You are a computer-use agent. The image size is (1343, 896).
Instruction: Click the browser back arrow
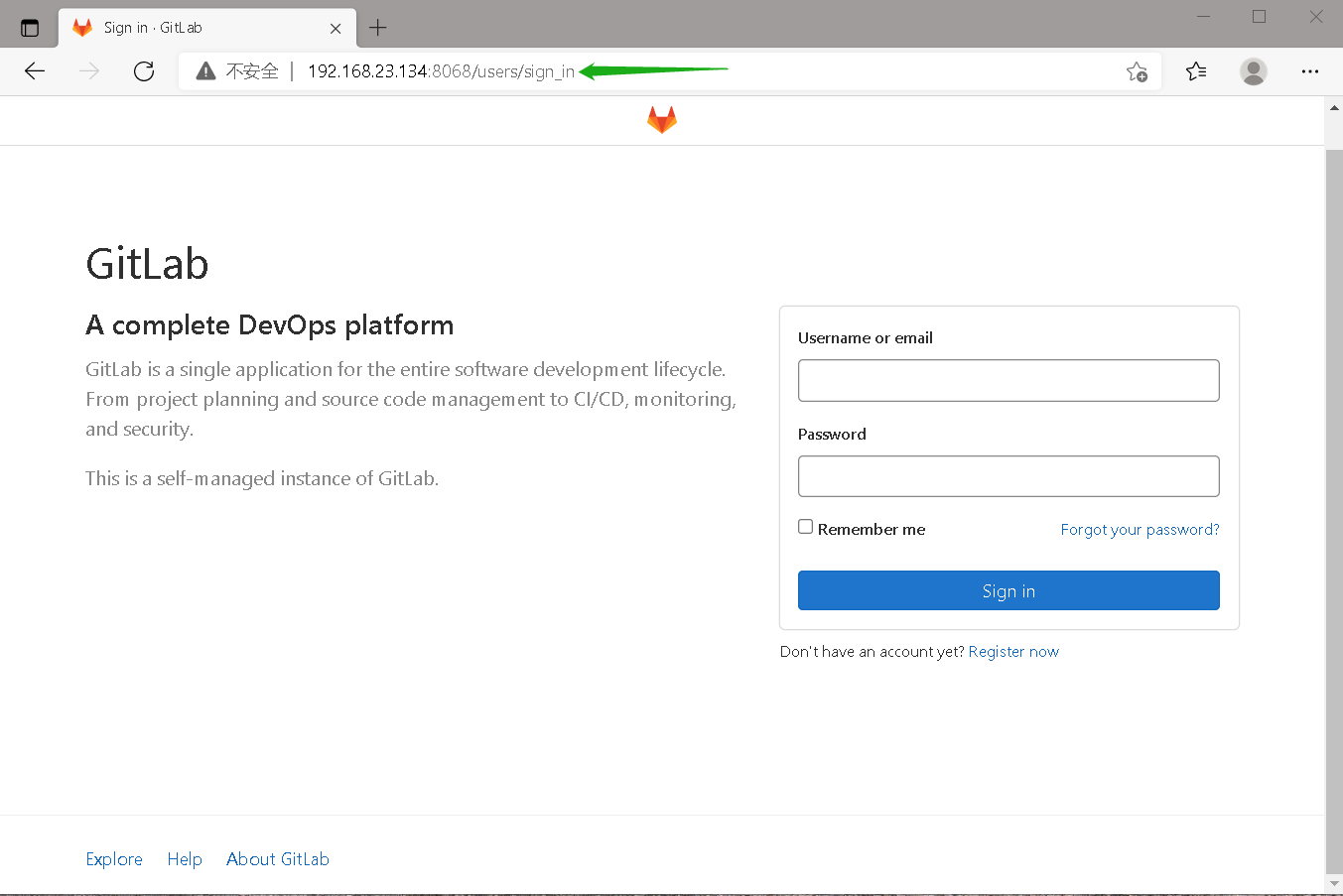click(x=35, y=70)
